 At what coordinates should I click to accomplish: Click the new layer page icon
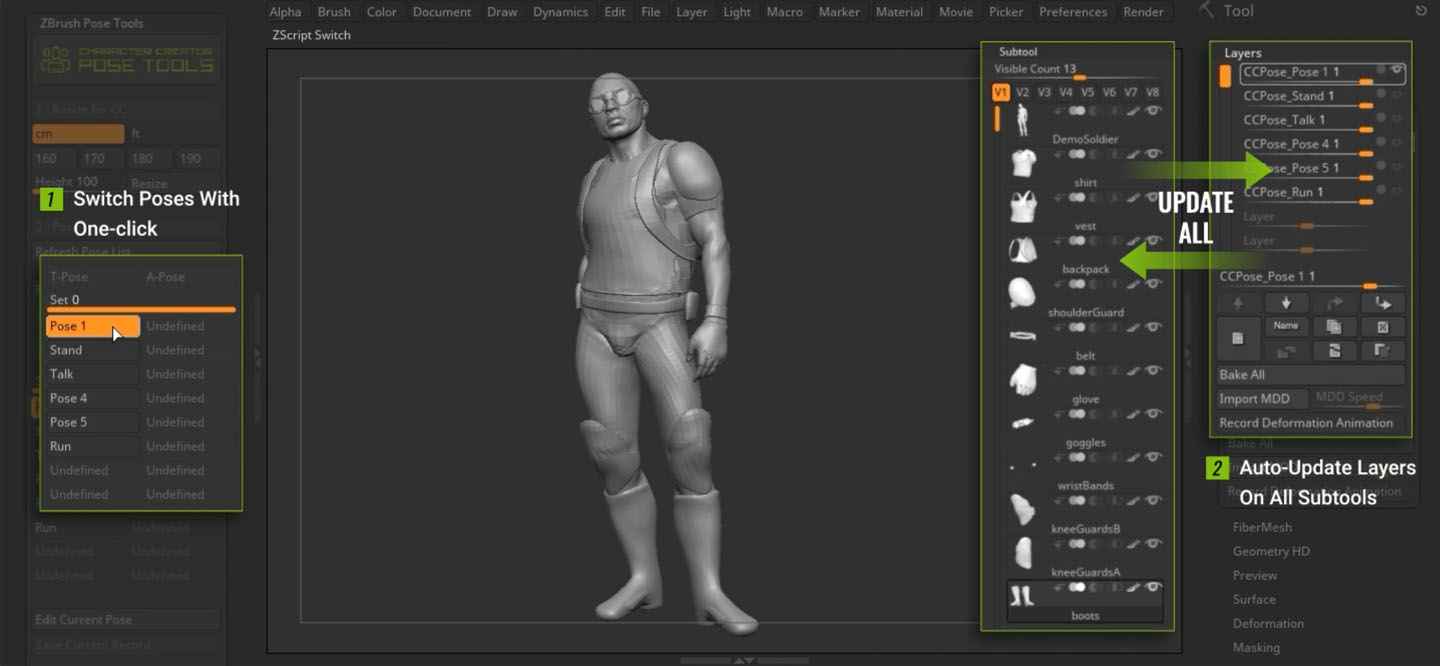1238,339
